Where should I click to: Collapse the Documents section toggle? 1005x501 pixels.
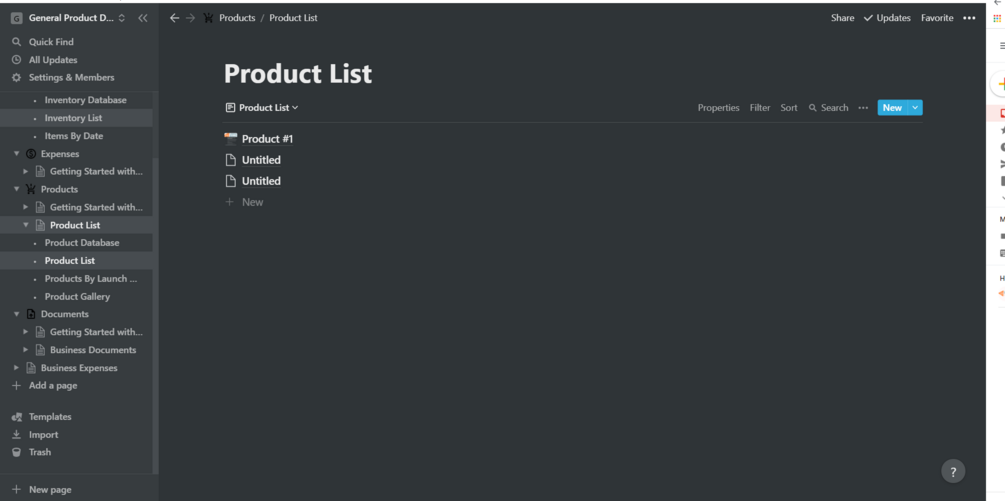pyautogui.click(x=16, y=314)
